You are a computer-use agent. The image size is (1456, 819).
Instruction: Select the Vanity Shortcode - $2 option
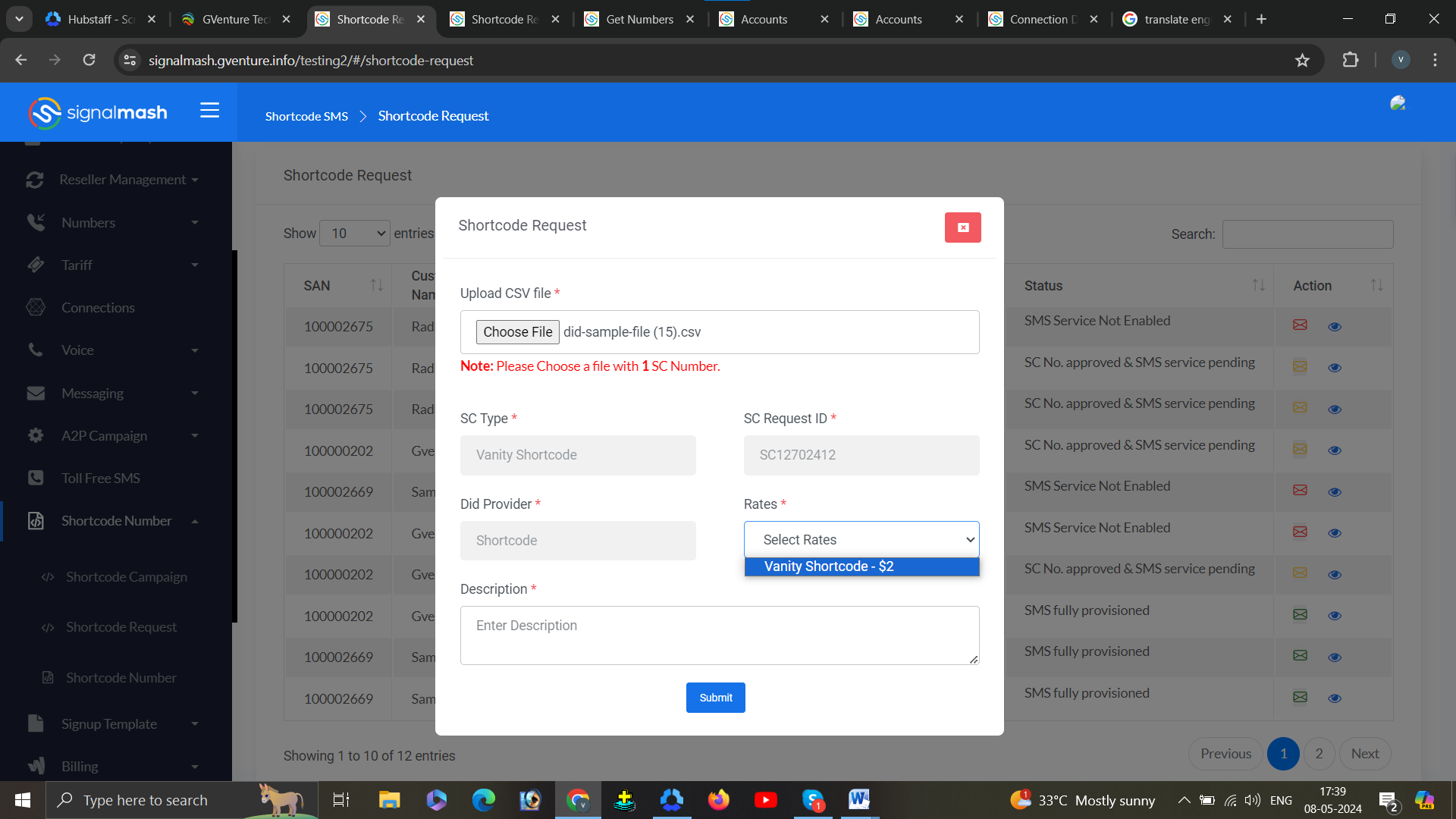861,566
